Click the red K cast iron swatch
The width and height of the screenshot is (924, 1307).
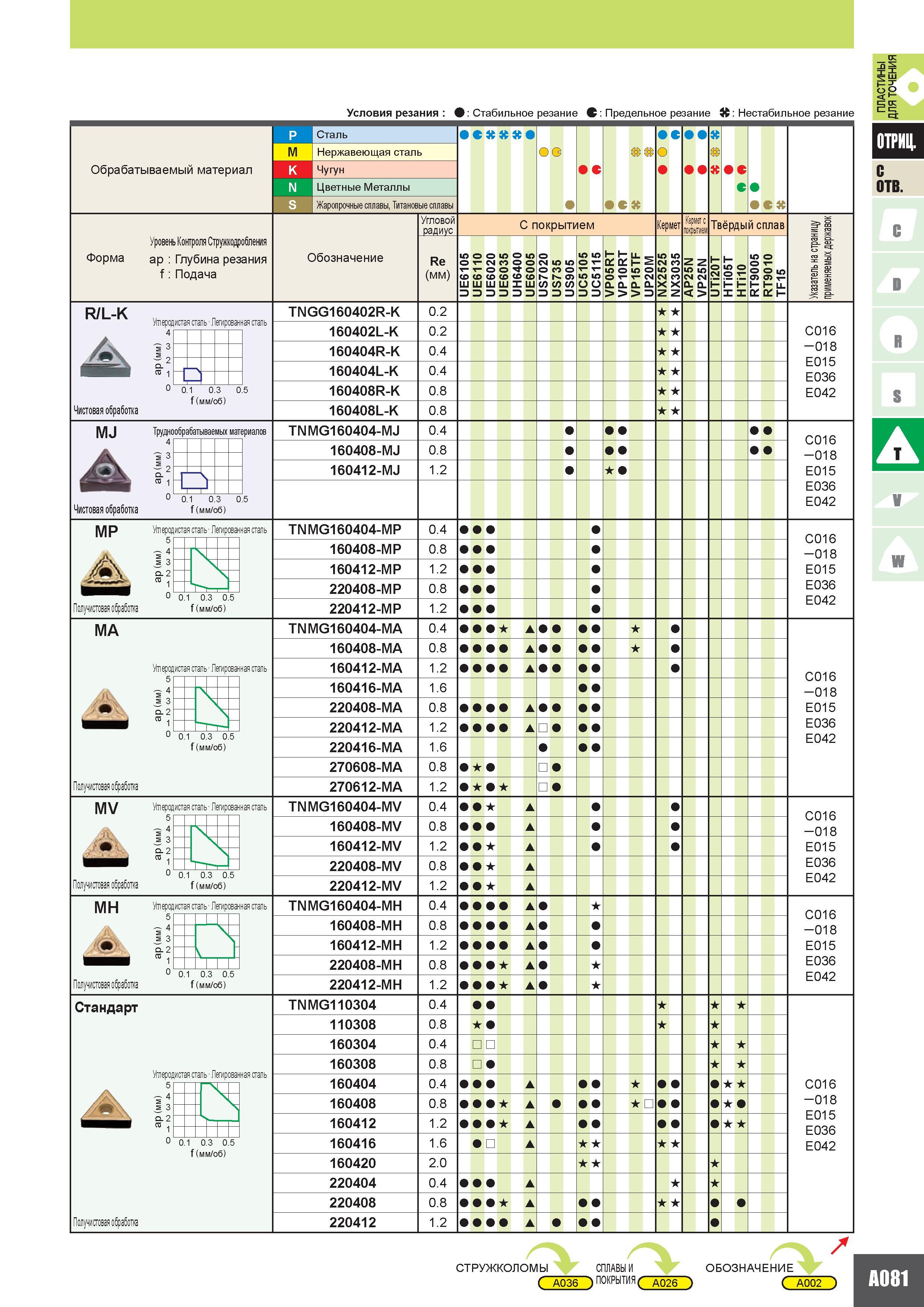pos(292,170)
